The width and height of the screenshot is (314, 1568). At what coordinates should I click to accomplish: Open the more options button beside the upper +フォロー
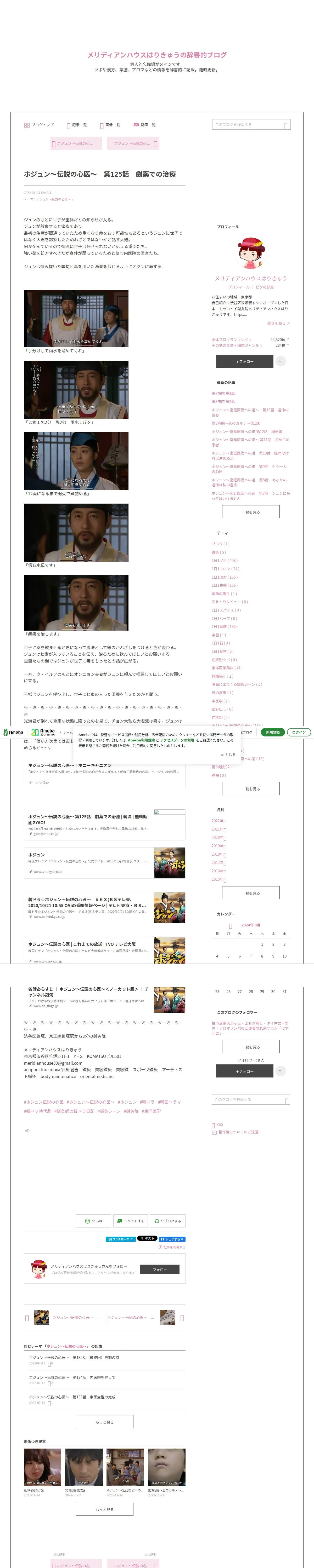click(281, 361)
